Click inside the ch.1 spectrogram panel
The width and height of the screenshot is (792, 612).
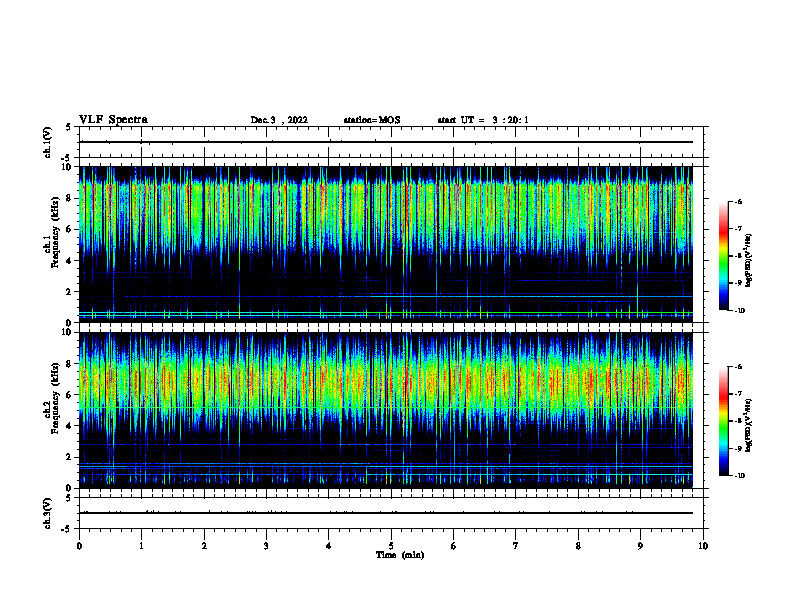point(386,244)
